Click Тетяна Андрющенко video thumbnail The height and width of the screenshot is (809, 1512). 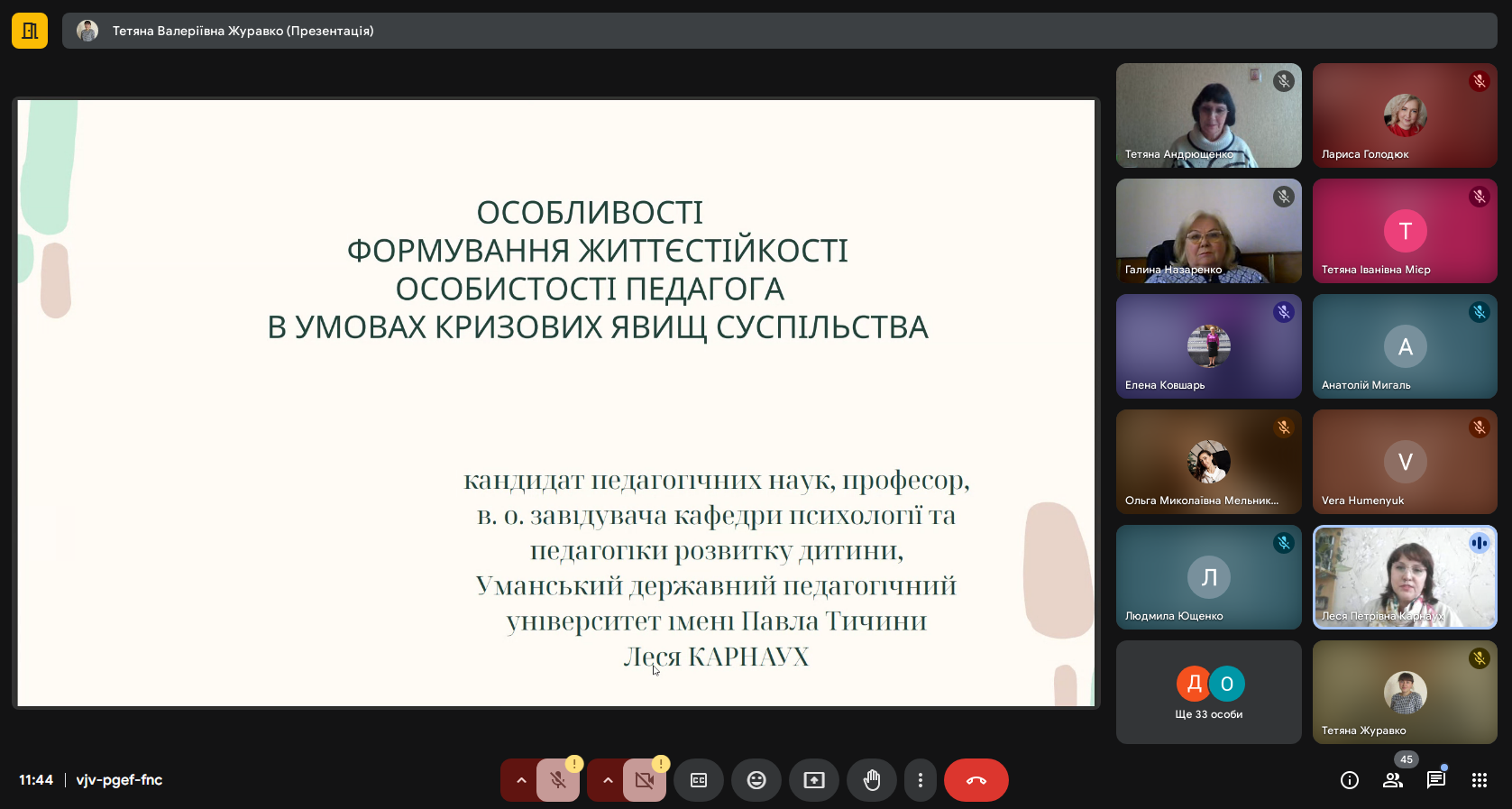[x=1209, y=115]
